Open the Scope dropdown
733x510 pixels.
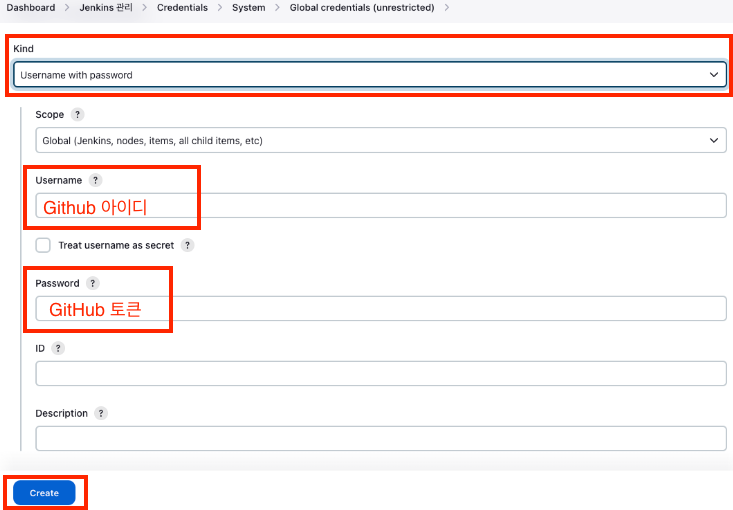pos(381,140)
